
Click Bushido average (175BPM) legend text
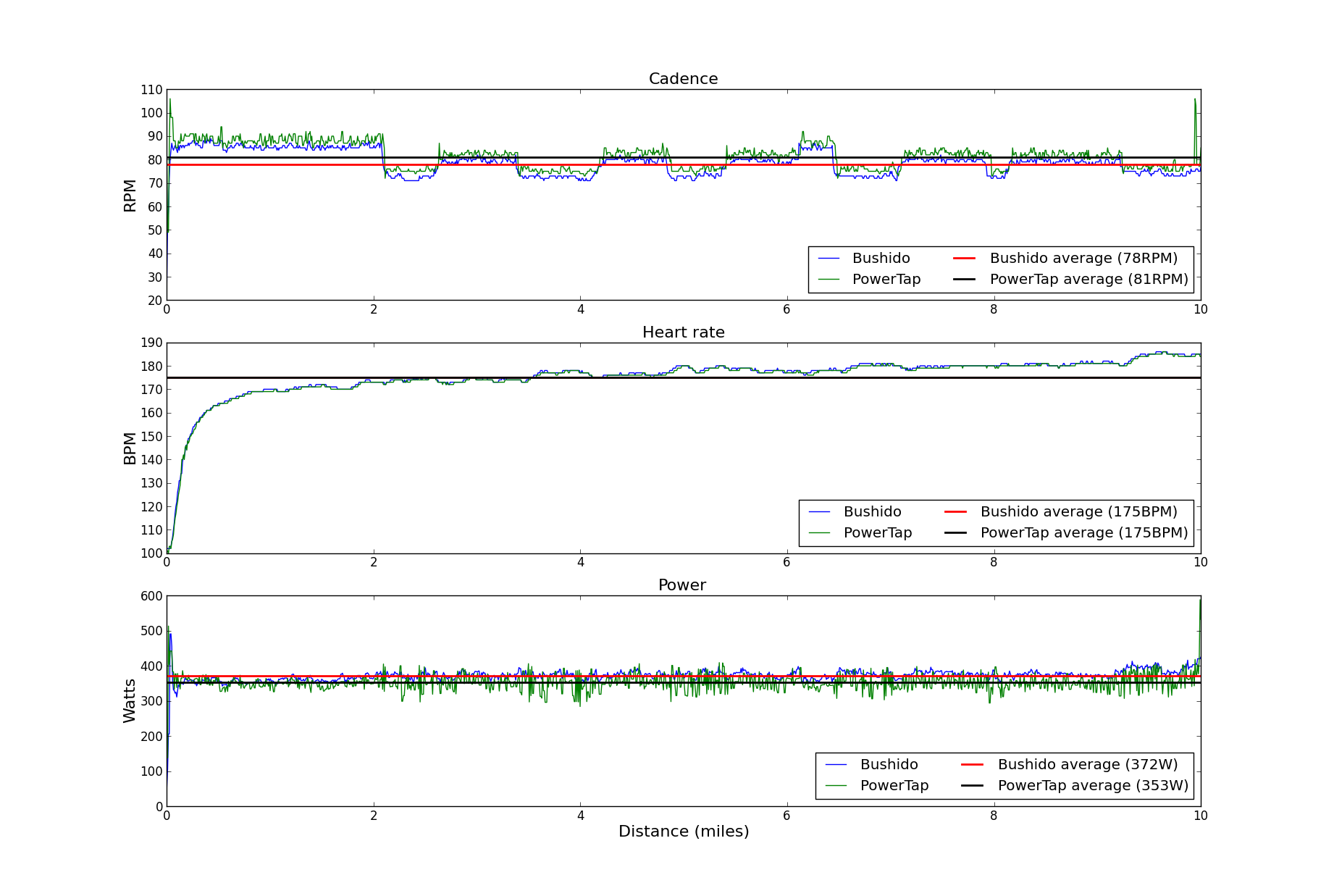(1078, 512)
